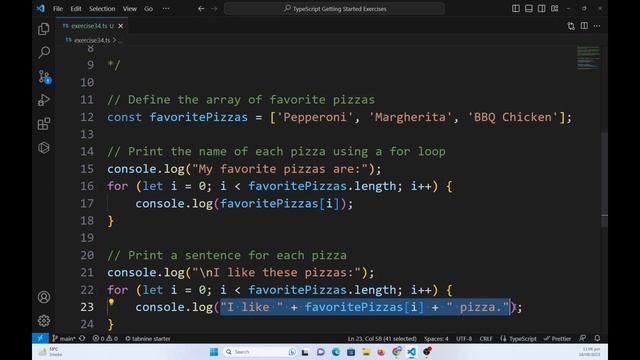The width and height of the screenshot is (640, 360).
Task: Open the notifications bell
Action: (597, 338)
